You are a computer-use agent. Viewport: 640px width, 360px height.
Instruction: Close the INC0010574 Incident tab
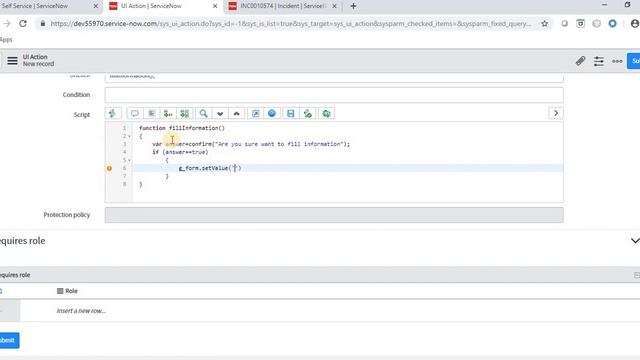pos(334,6)
